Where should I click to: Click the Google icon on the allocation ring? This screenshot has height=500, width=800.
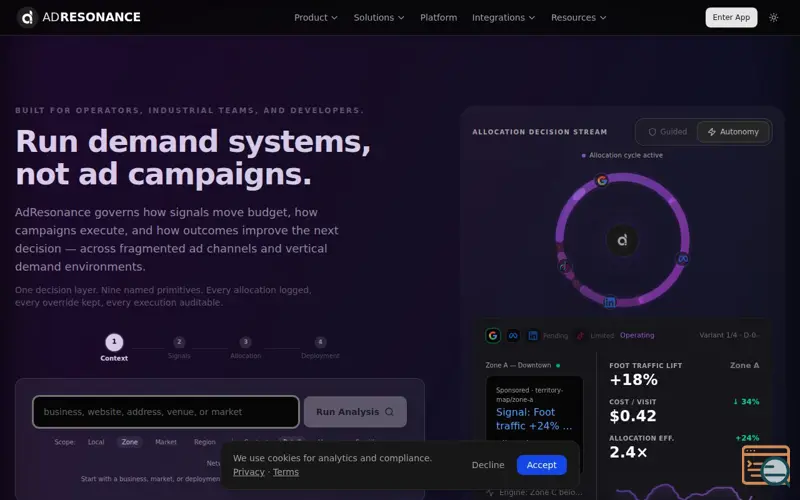point(602,180)
